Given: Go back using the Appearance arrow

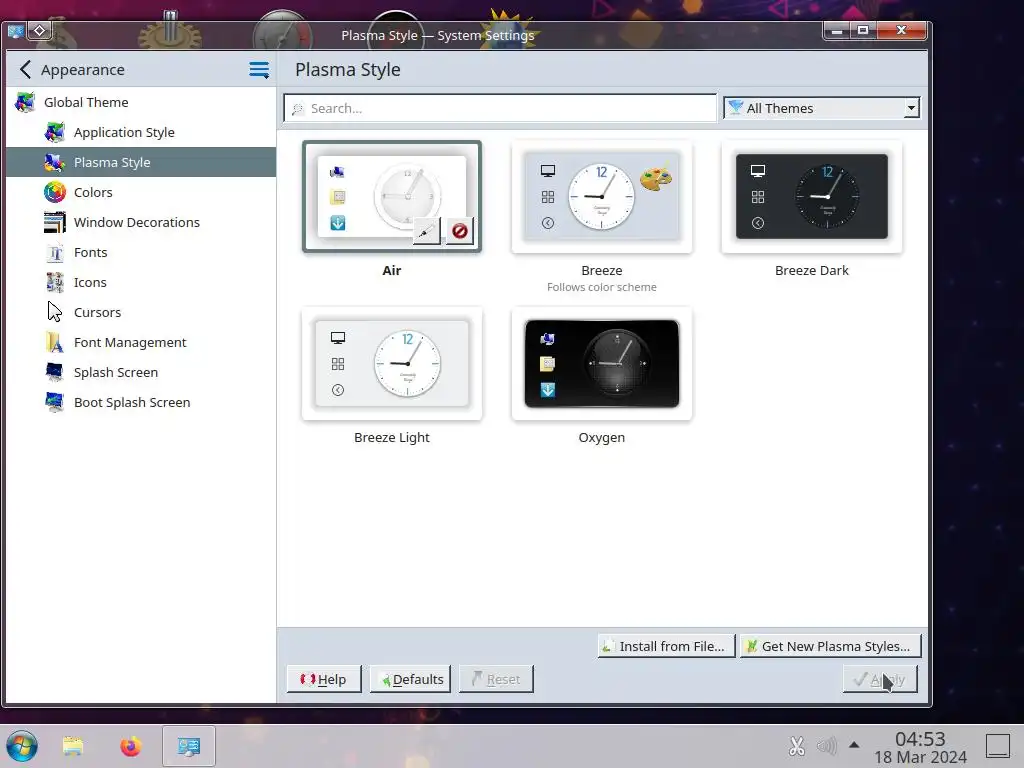Looking at the screenshot, I should click(25, 69).
